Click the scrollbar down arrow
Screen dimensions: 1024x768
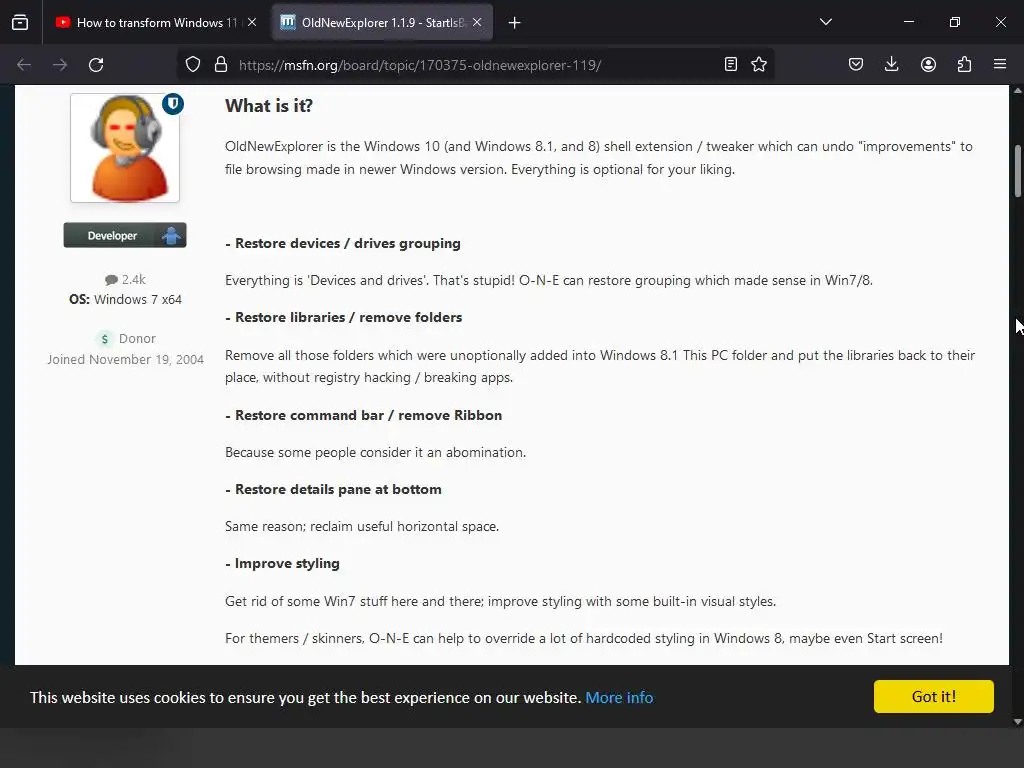[1017, 722]
